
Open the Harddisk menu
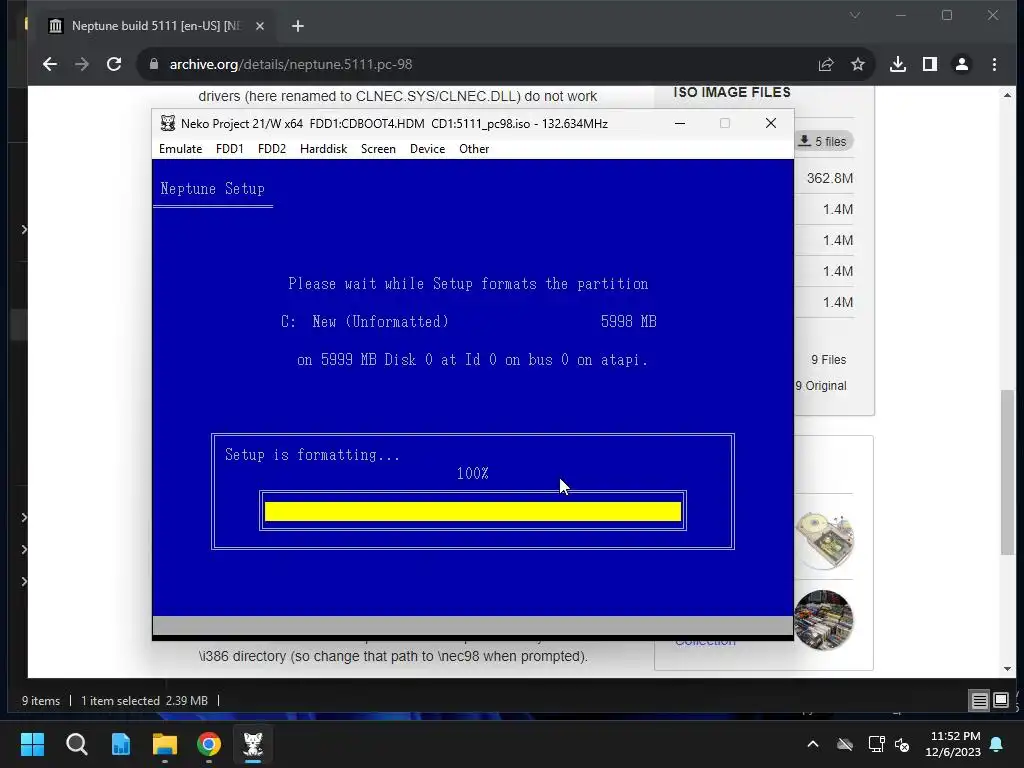(323, 149)
